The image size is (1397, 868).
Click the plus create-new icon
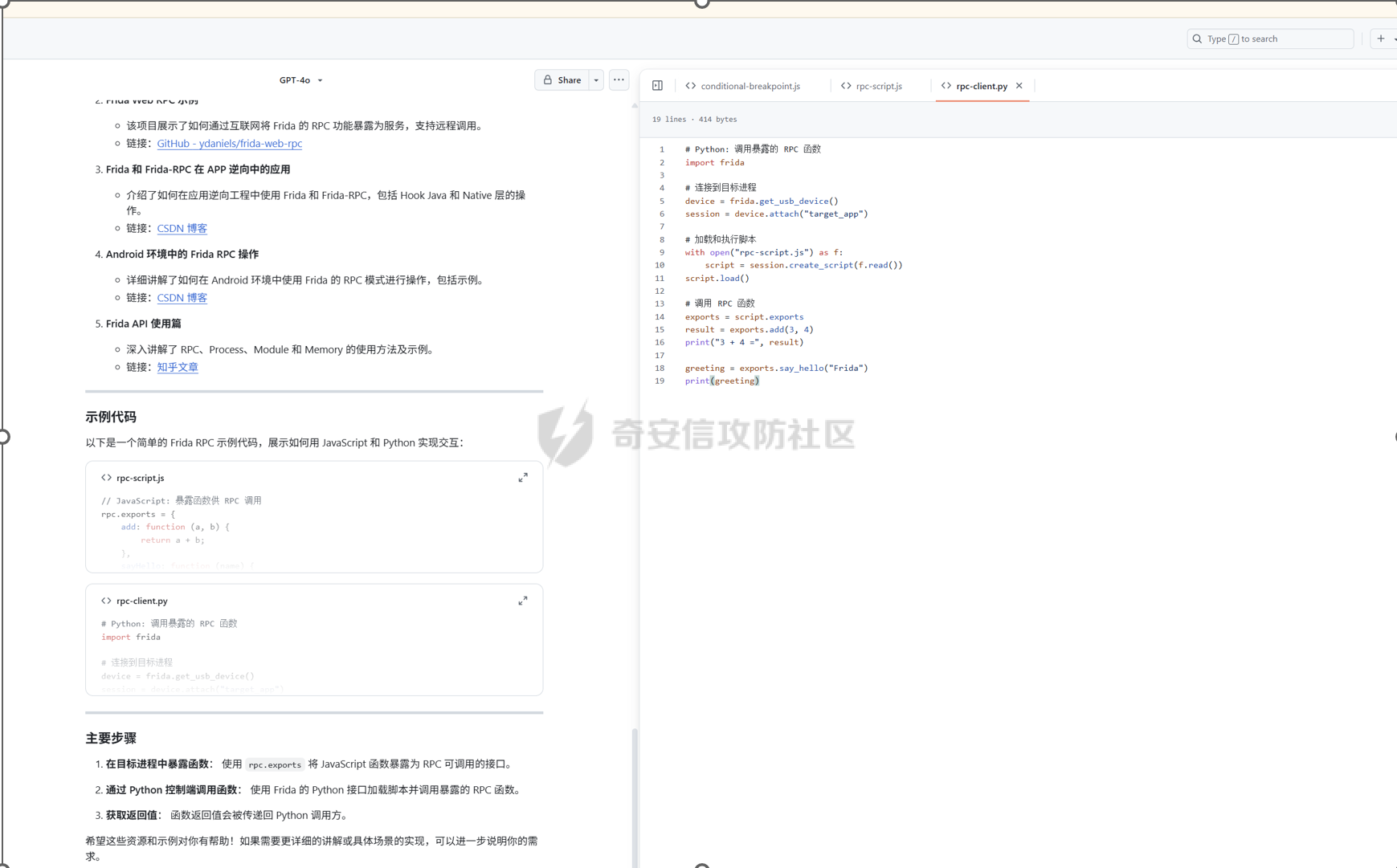[1381, 39]
